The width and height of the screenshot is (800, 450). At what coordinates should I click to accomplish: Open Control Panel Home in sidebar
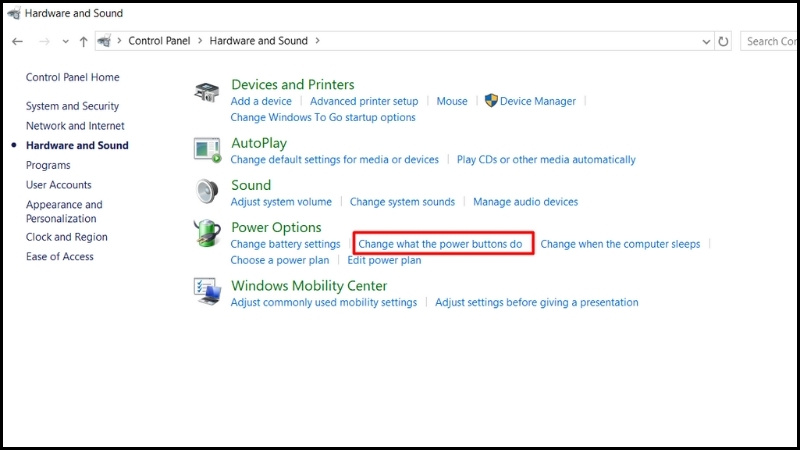pyautogui.click(x=72, y=77)
